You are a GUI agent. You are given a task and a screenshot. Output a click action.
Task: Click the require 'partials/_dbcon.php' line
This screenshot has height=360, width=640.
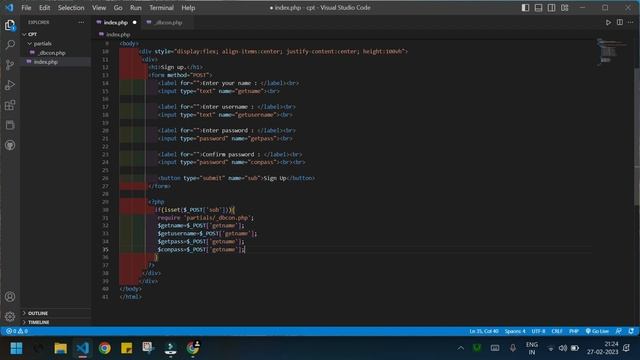pos(206,218)
